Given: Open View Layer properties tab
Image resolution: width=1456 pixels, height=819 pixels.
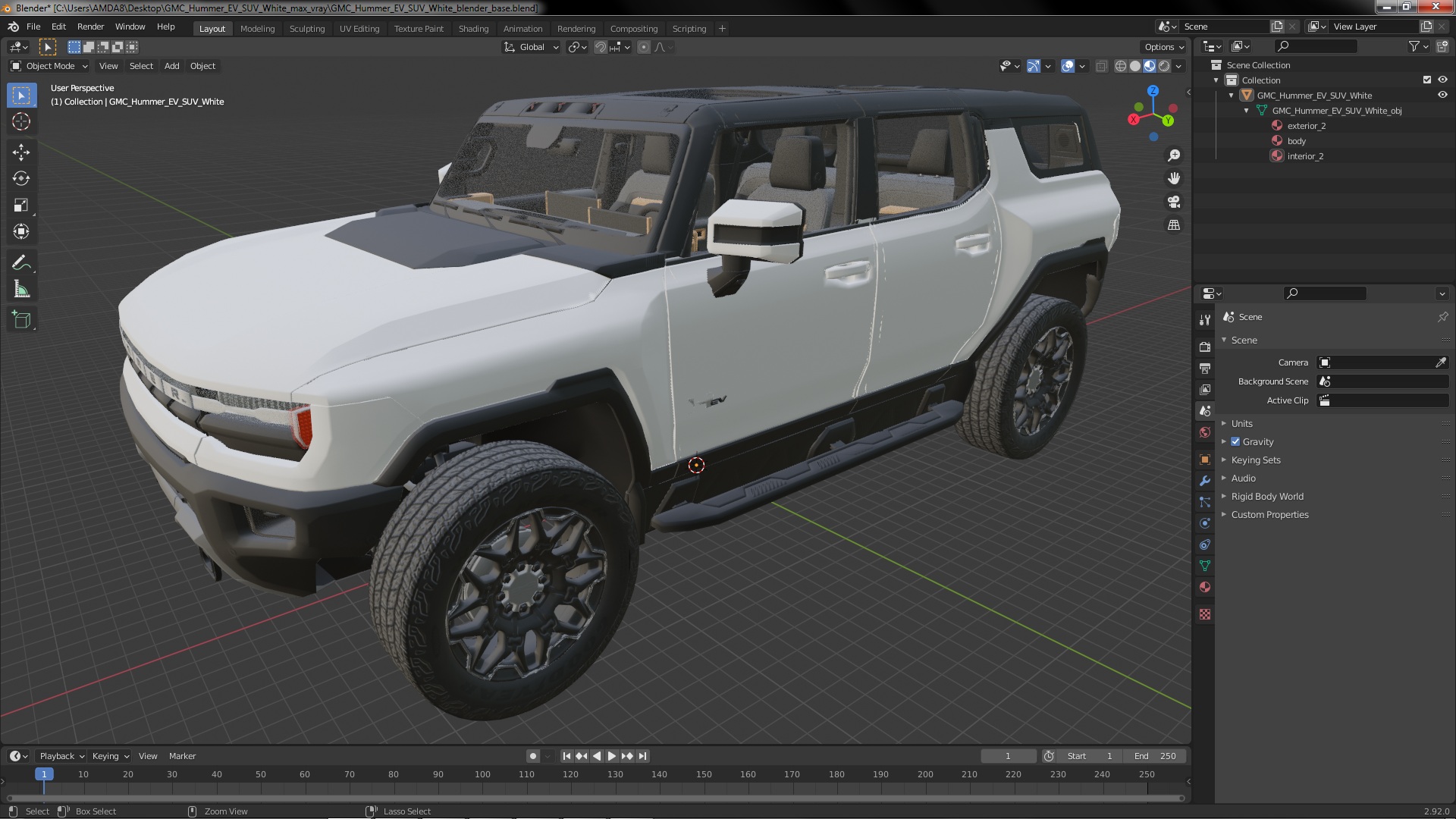Looking at the screenshot, I should tap(1205, 390).
